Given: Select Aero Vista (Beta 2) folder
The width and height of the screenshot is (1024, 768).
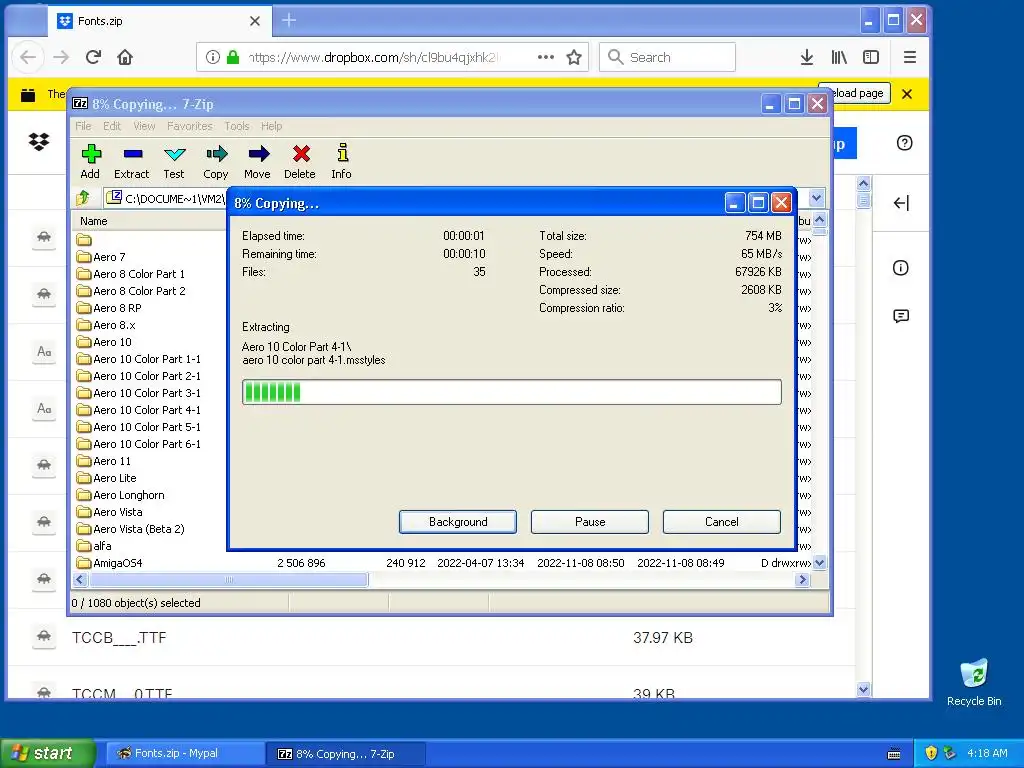Looking at the screenshot, I should pyautogui.click(x=131, y=528).
